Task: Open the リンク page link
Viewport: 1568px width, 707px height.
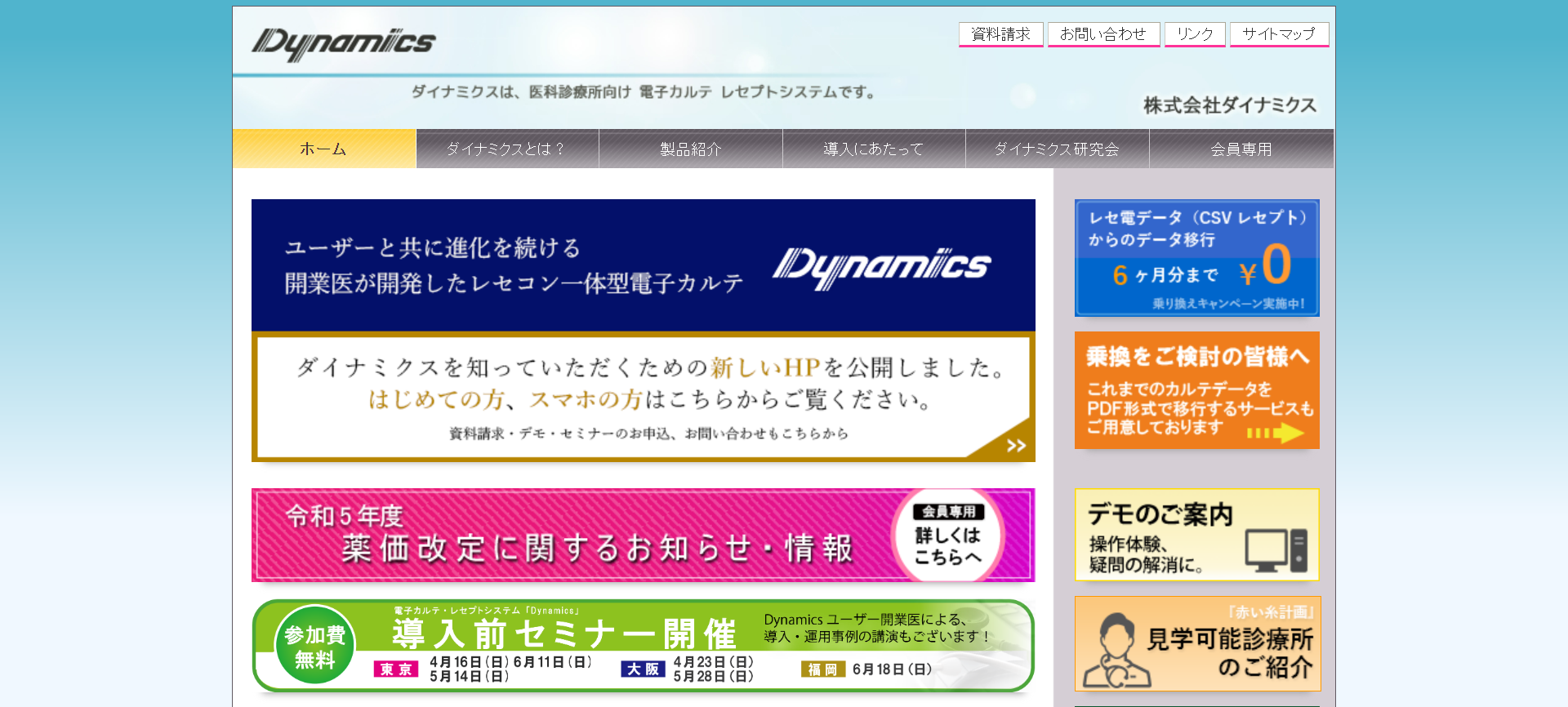Action: point(1195,34)
